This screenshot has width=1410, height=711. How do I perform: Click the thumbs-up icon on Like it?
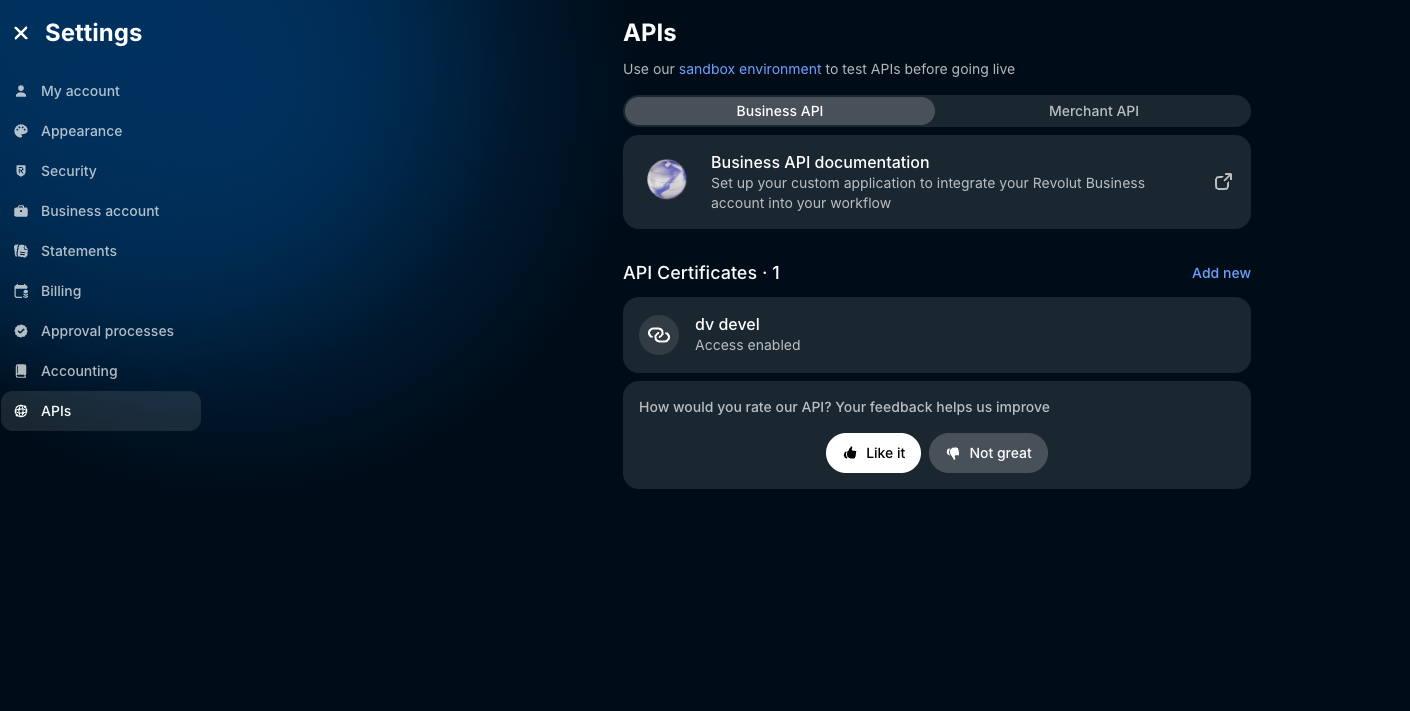850,453
